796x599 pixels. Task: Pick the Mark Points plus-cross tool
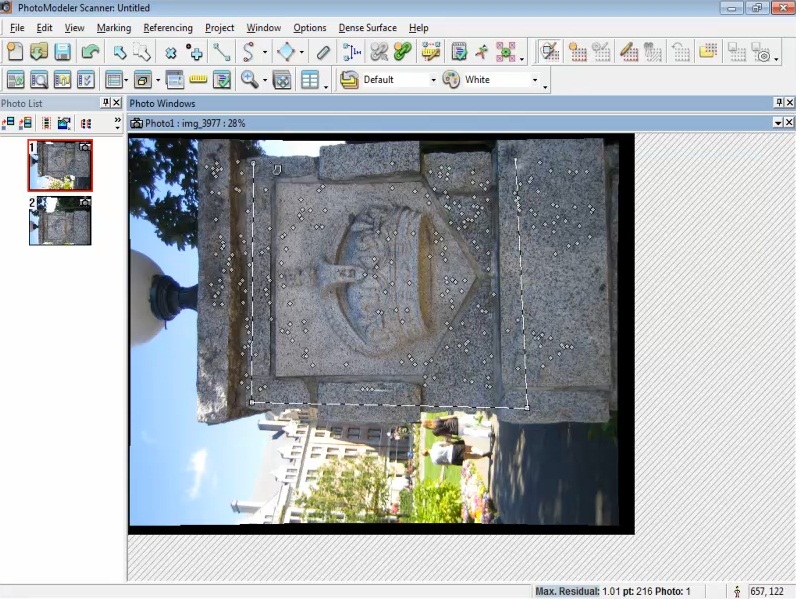click(195, 52)
